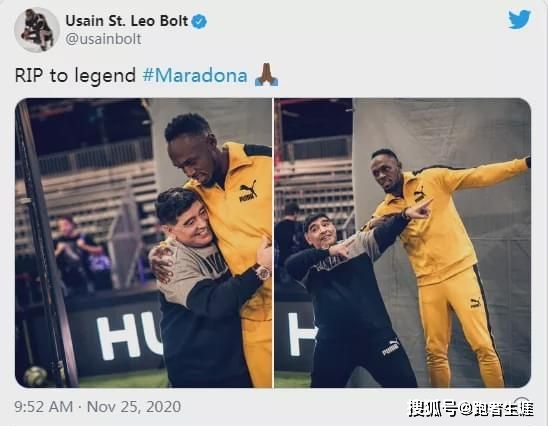The image size is (548, 426).
Task: Click the soccer ball in left photo corner
Action: coord(35,376)
